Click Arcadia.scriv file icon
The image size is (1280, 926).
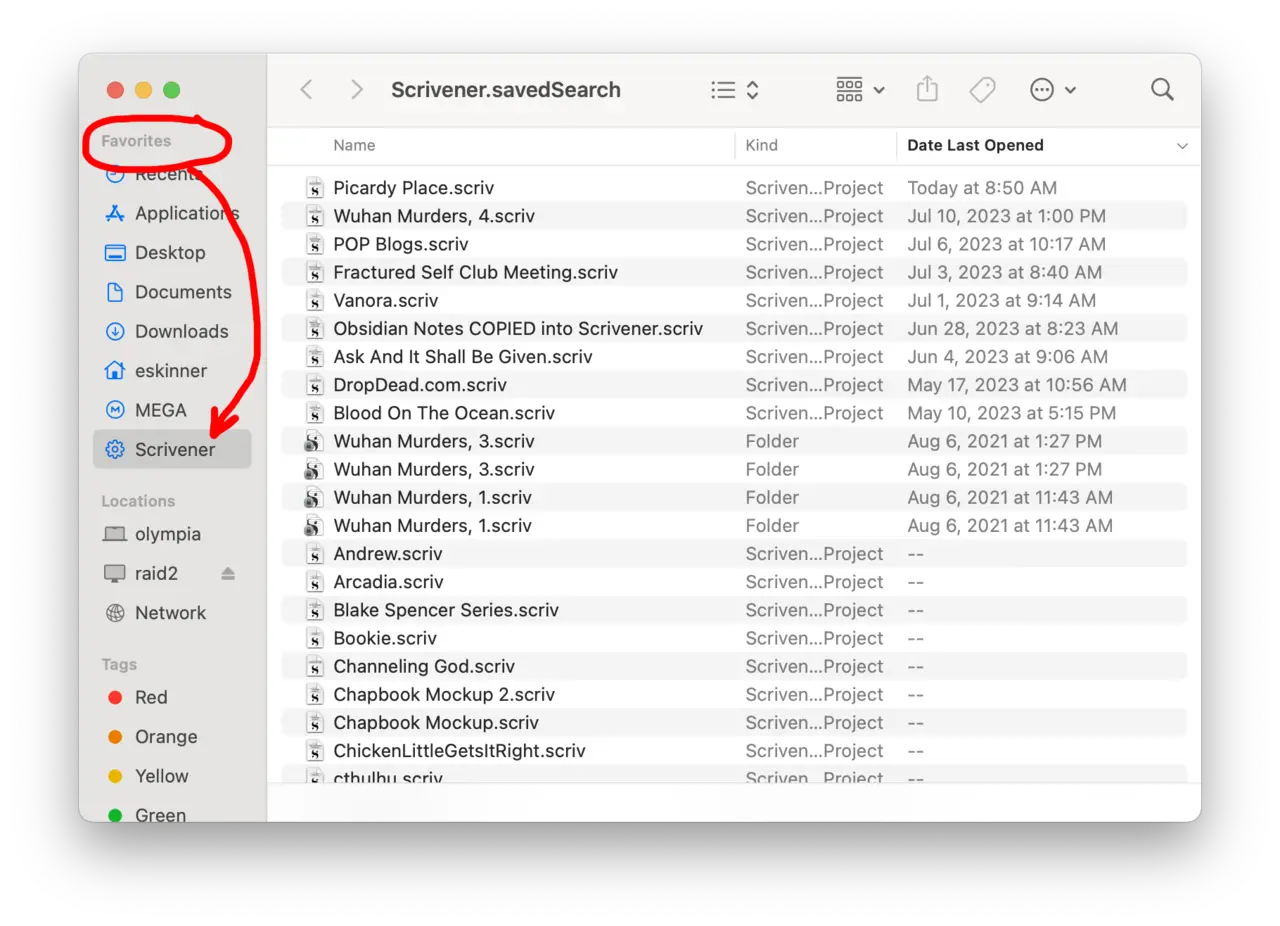(315, 582)
